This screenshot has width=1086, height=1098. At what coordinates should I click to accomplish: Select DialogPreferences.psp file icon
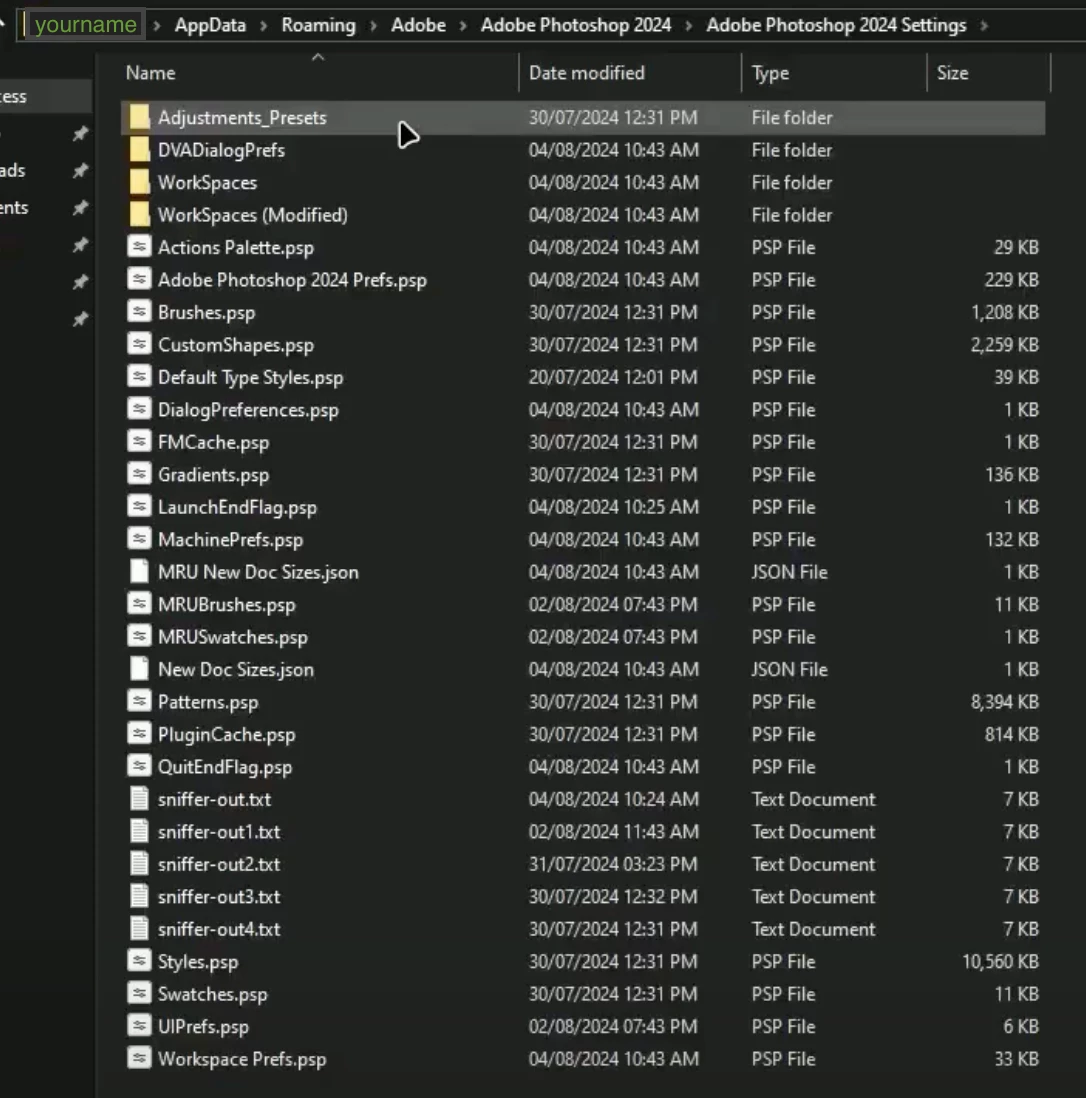coord(139,409)
